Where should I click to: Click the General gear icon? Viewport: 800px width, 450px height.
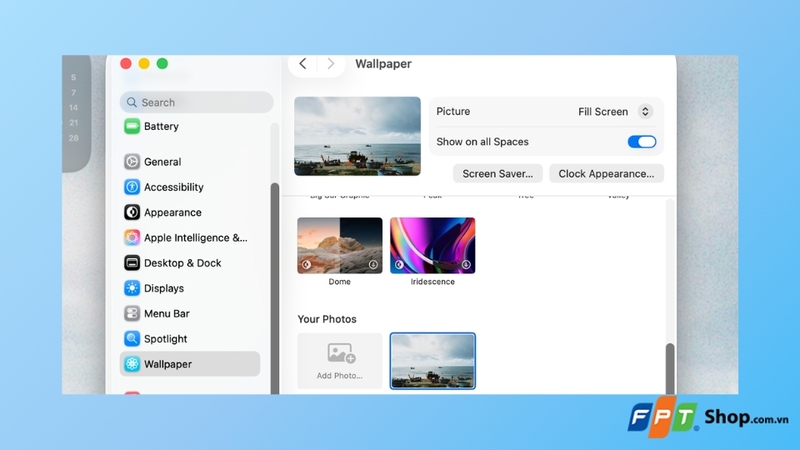point(132,162)
